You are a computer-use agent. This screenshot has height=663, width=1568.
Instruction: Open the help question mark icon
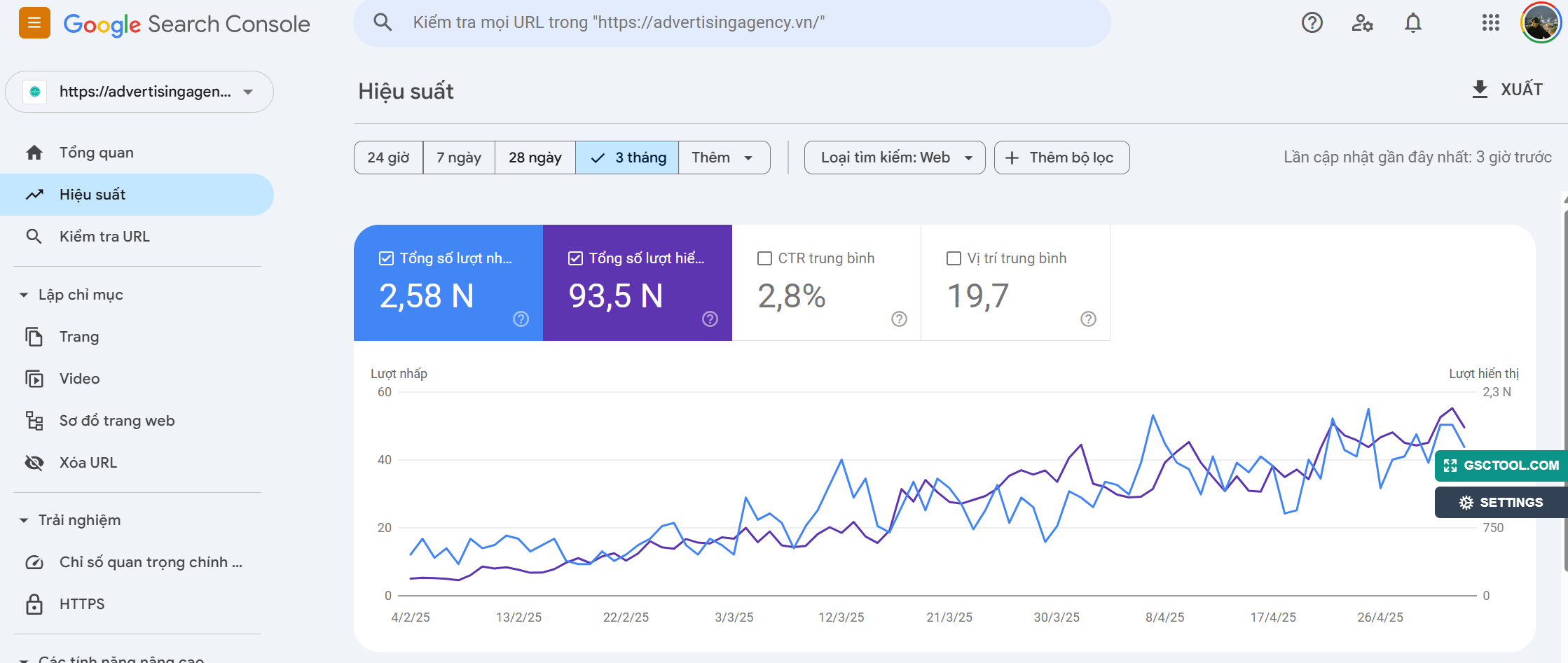pyautogui.click(x=1312, y=23)
